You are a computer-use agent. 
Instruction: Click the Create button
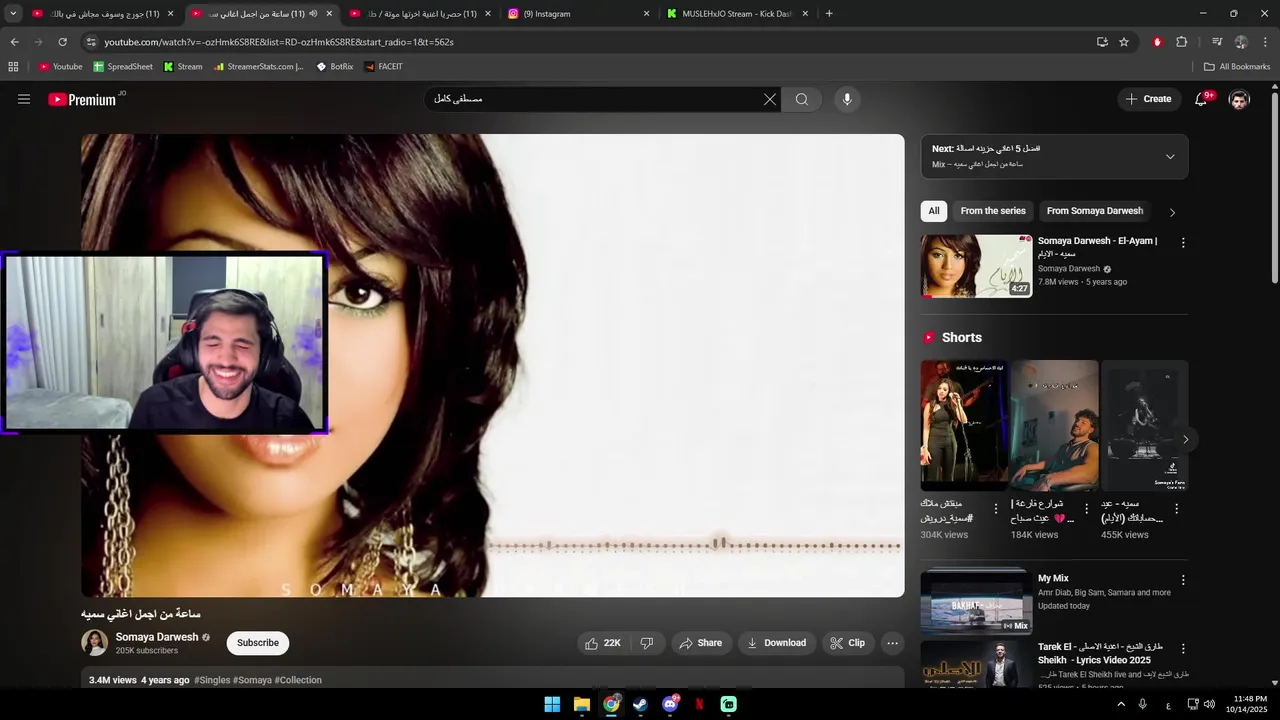coord(1148,99)
